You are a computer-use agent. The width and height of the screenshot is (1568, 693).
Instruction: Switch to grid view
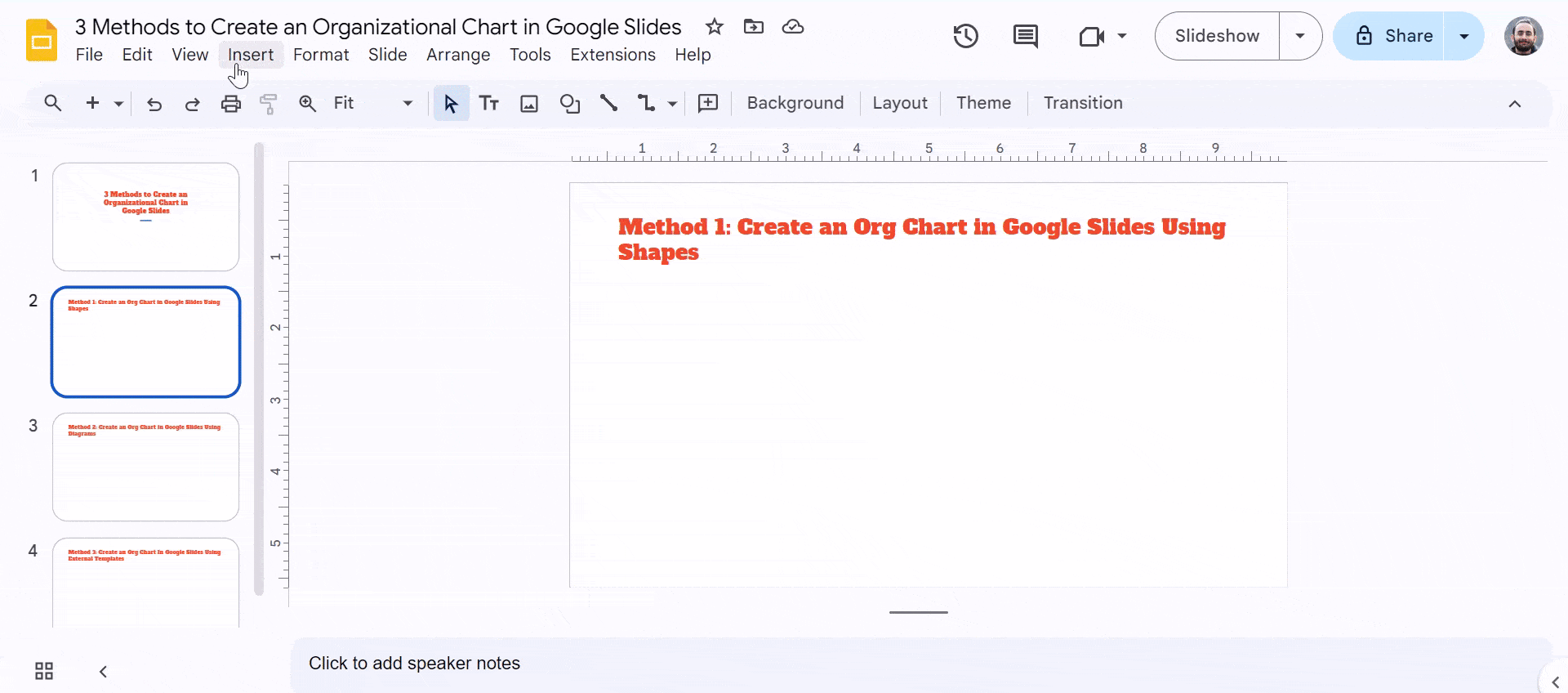click(x=44, y=671)
